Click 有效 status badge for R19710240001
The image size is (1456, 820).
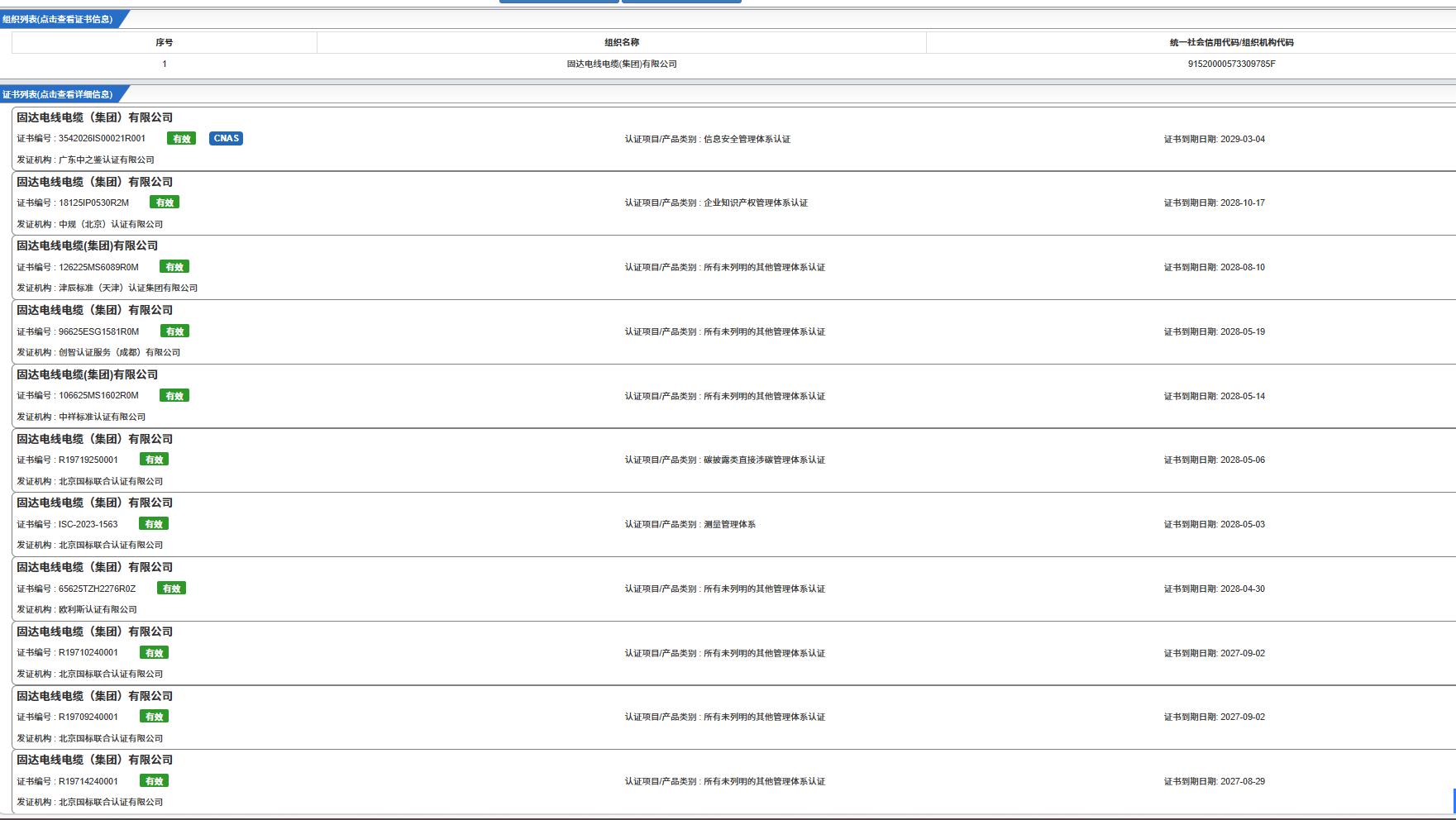pyautogui.click(x=154, y=653)
